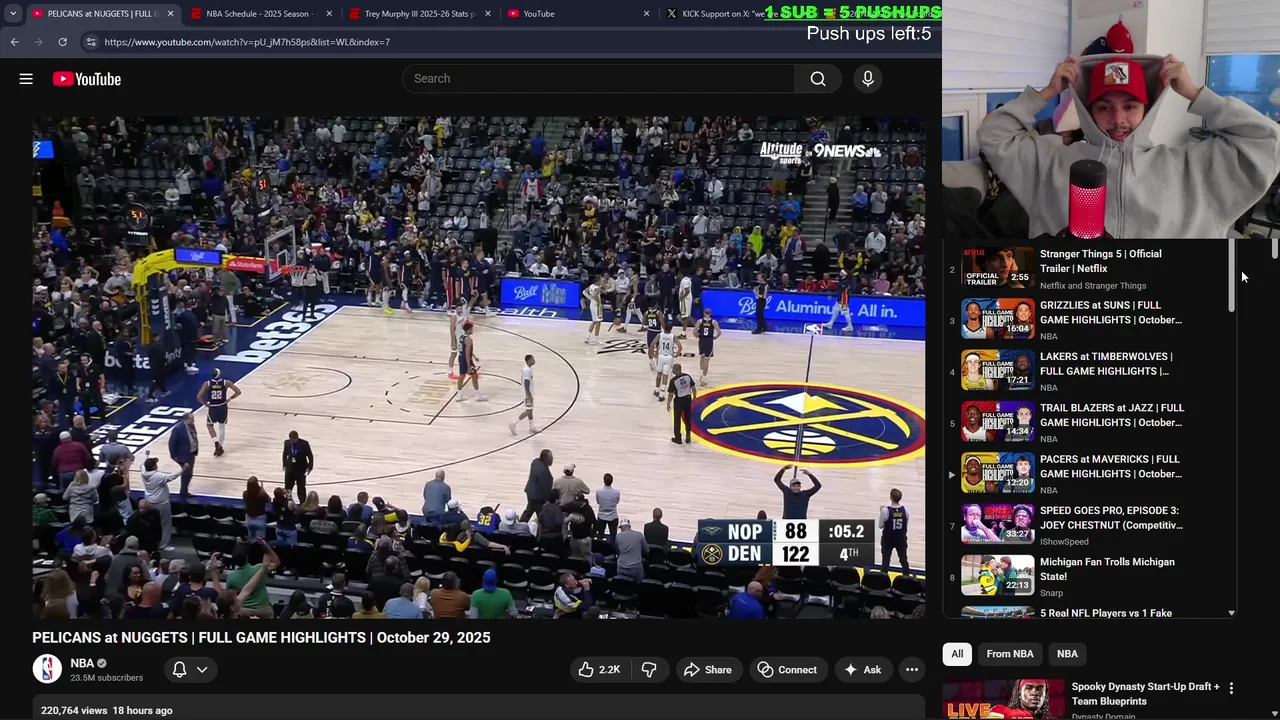Open the more actions three-dot button

912,670
